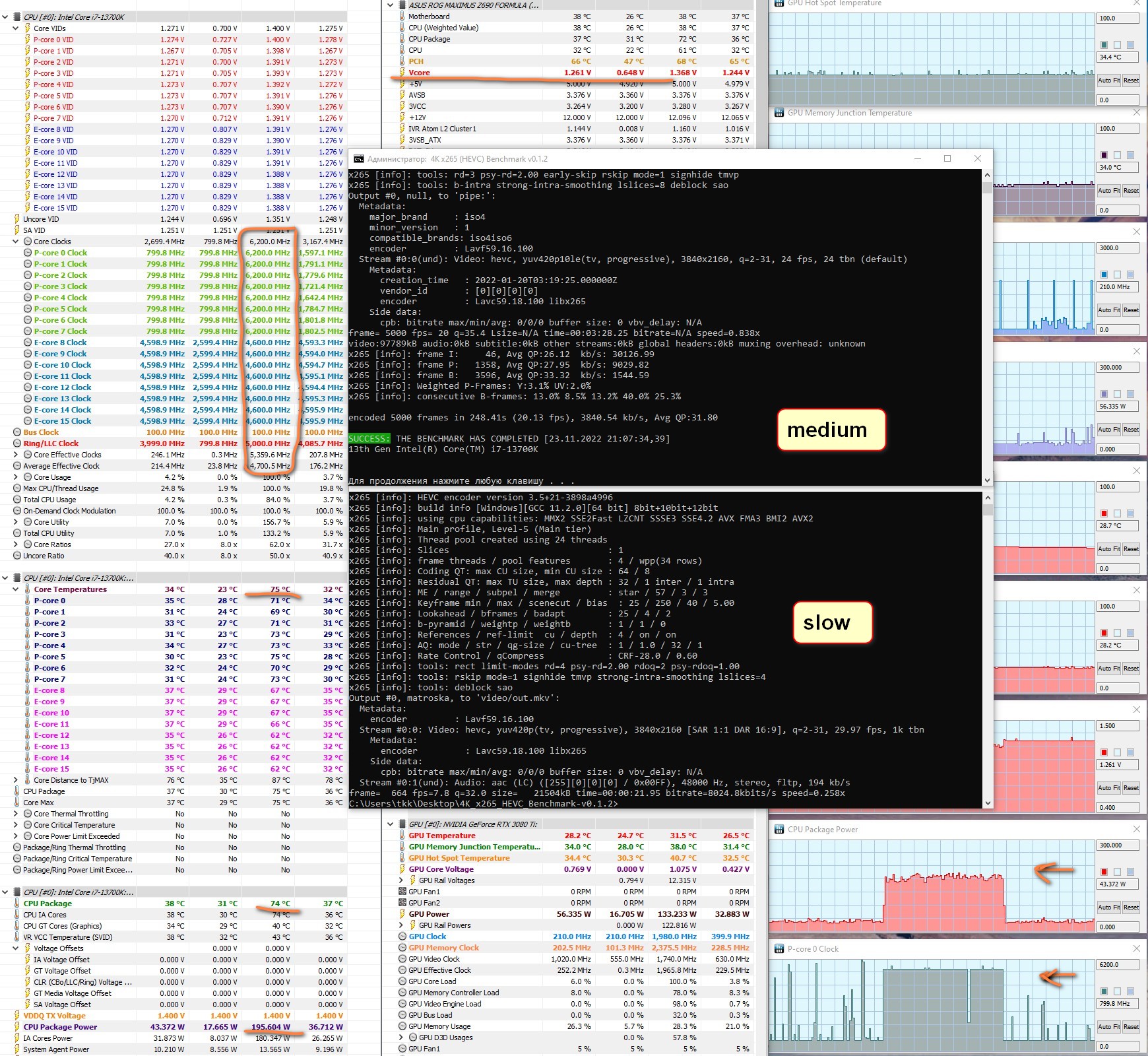The width and height of the screenshot is (1148, 1056).
Task: Click Reset on P-core 0 Clock graph
Action: click(x=1131, y=1027)
